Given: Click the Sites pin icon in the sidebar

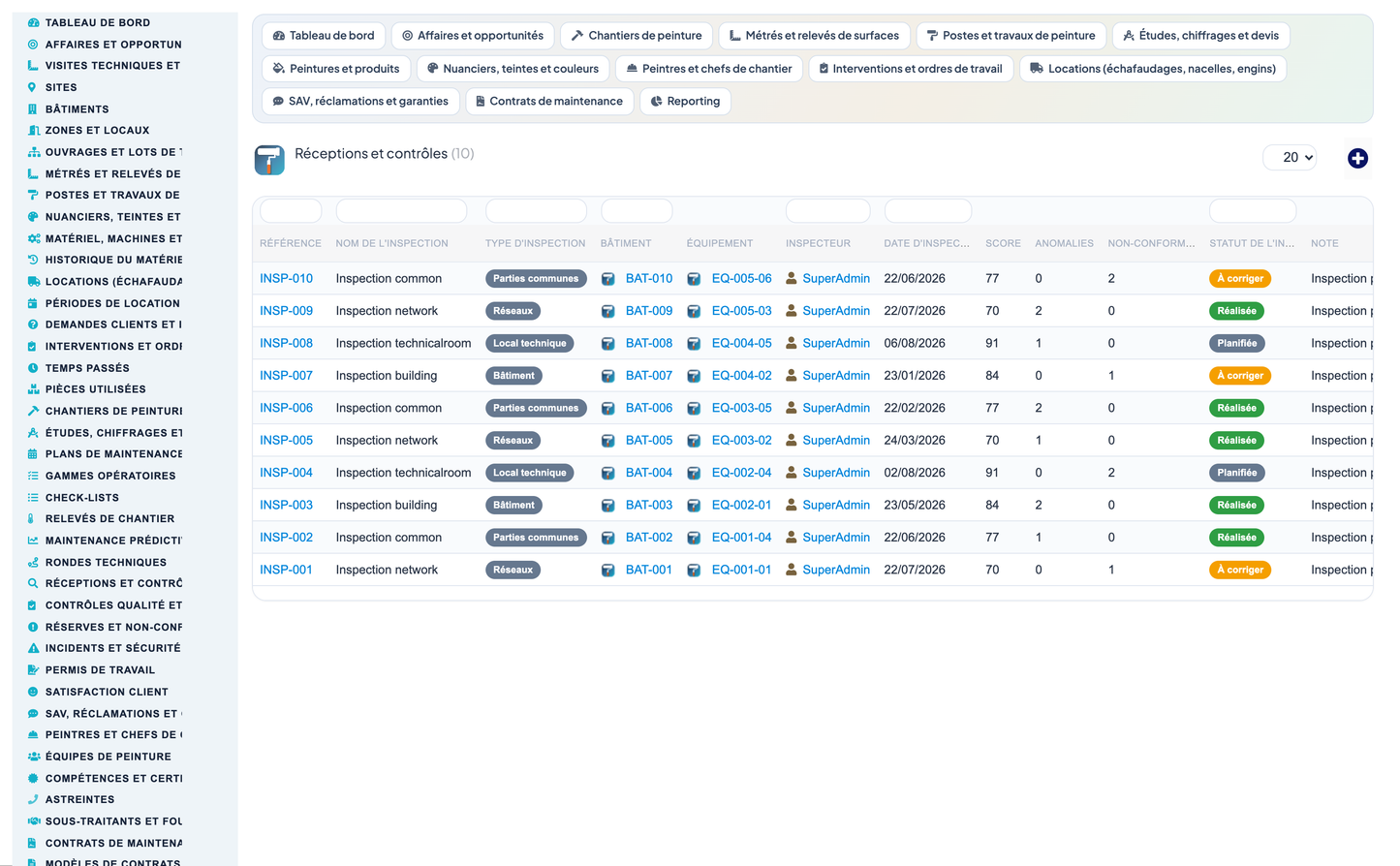Looking at the screenshot, I should pyautogui.click(x=33, y=87).
